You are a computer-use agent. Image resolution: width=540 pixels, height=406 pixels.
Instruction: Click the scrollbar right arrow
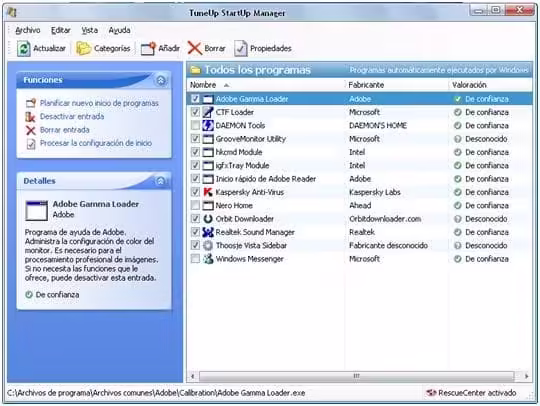point(526,376)
